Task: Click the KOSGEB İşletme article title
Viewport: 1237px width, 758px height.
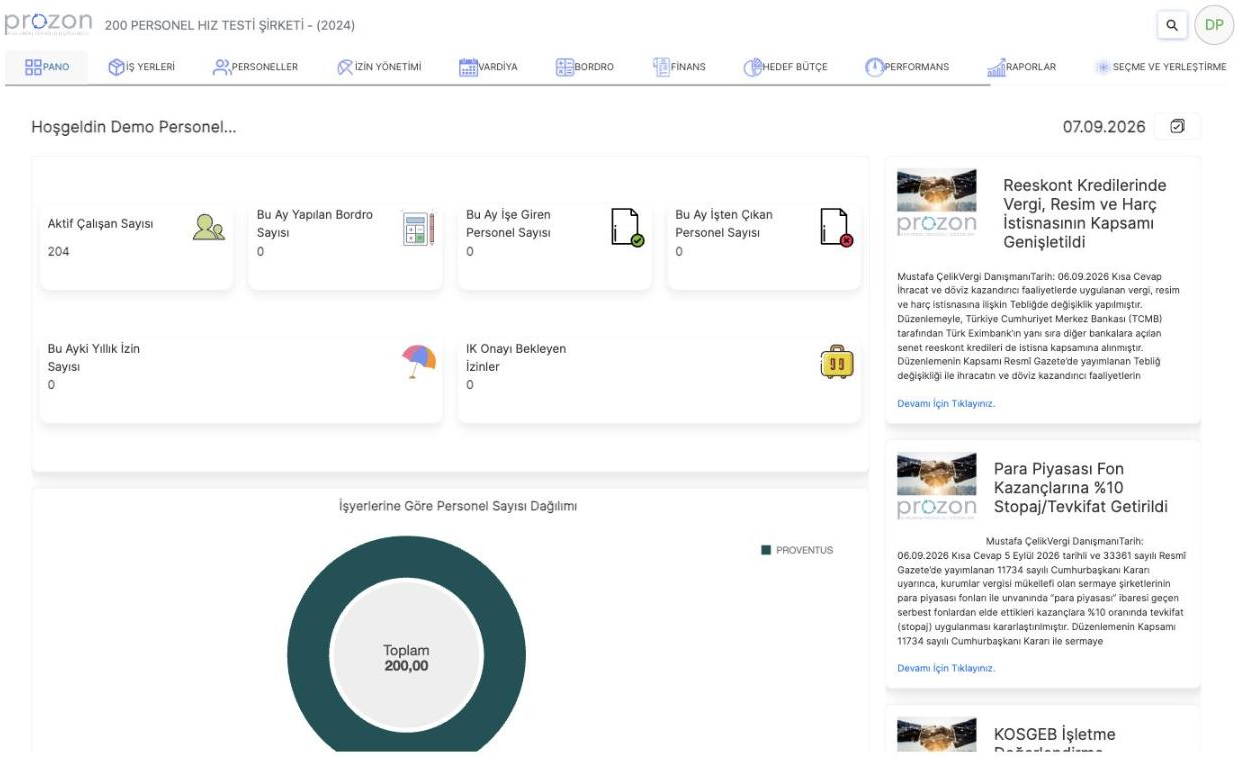Action: (1054, 742)
